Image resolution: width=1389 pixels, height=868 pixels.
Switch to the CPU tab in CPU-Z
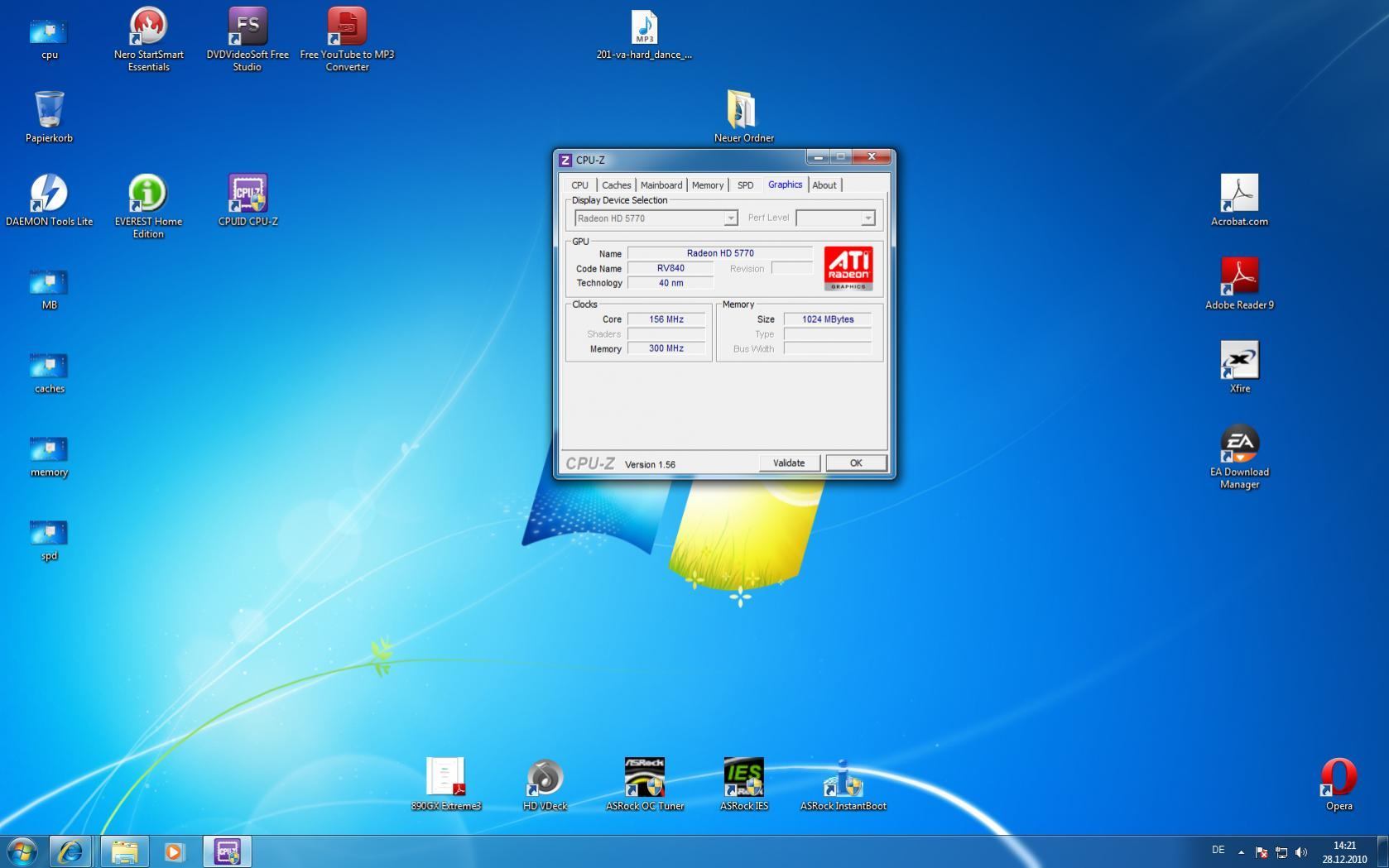579,185
